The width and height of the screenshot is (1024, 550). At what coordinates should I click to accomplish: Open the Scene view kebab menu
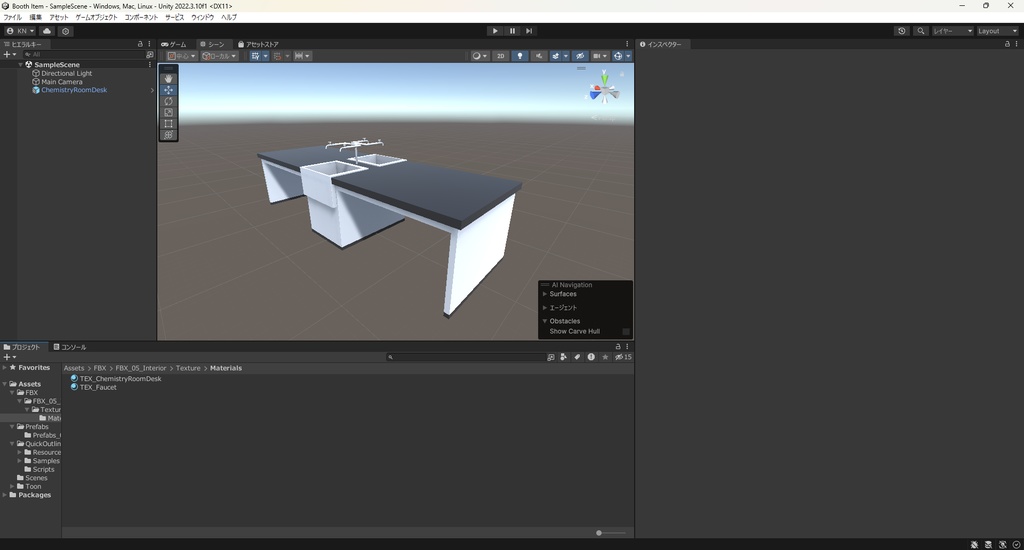coord(627,44)
